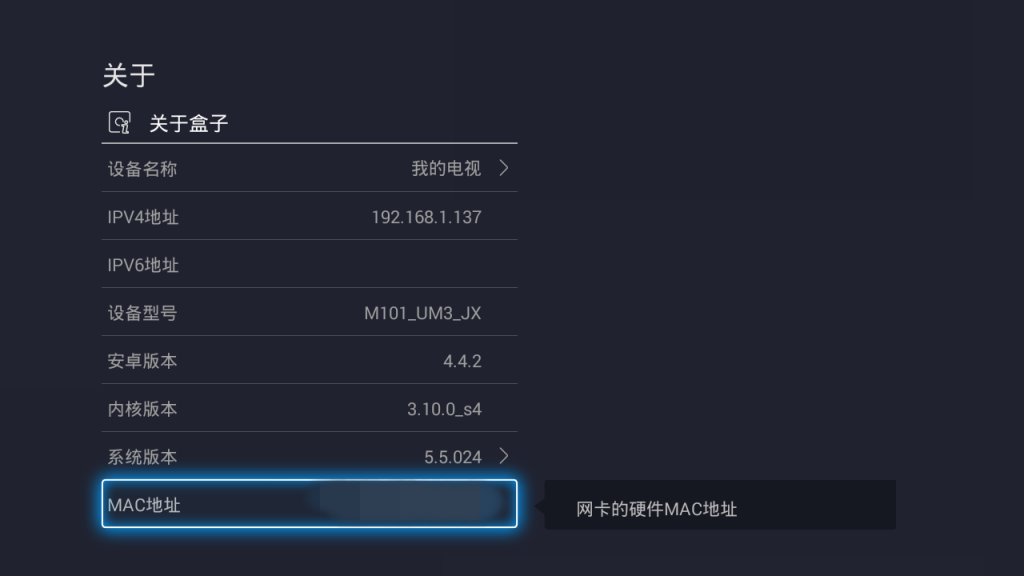The width and height of the screenshot is (1024, 576).
Task: Click the 3.10.0_s4 kernel version value
Action: coord(444,409)
